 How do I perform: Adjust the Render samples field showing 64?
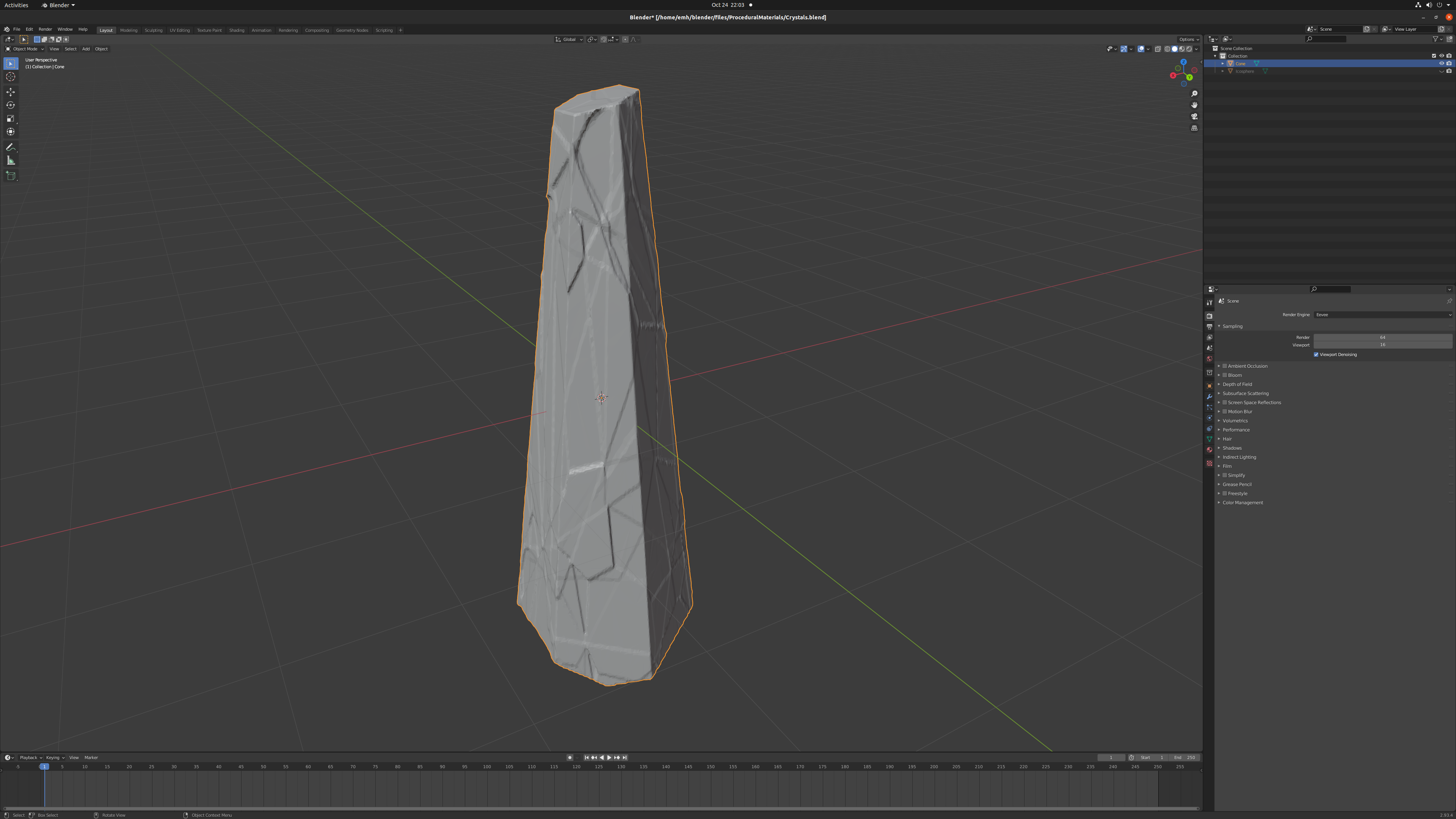click(1382, 337)
